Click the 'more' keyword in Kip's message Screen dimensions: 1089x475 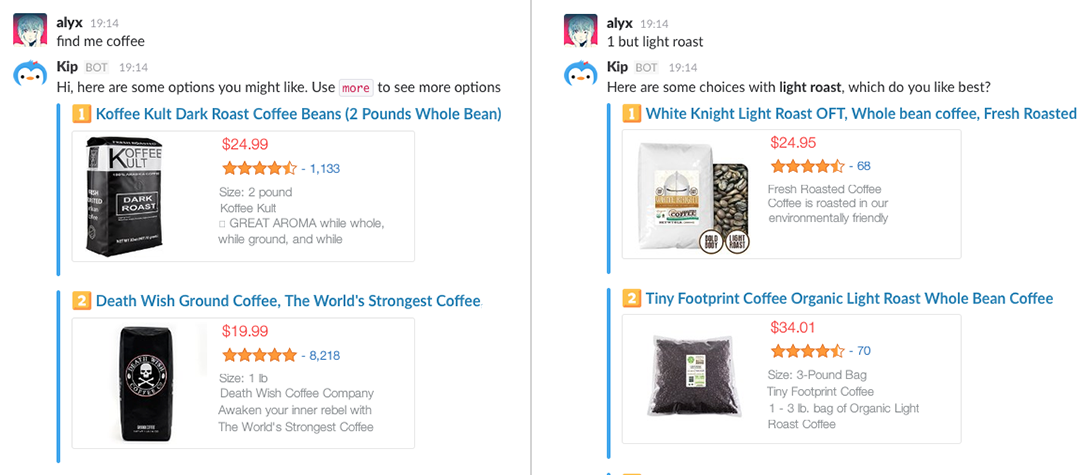(355, 88)
